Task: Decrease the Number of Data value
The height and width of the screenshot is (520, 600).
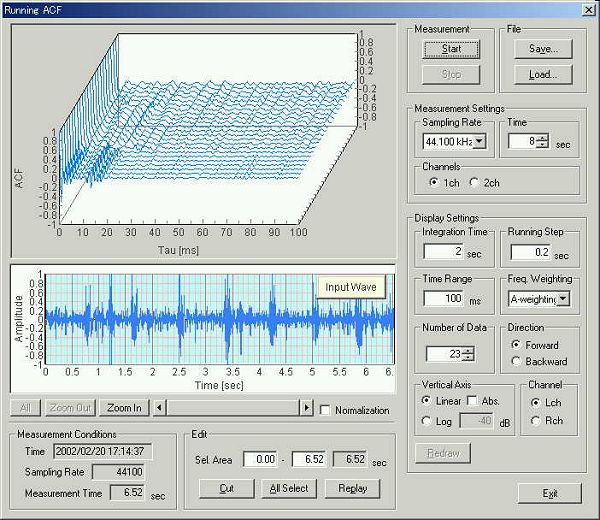Action: click(x=468, y=357)
